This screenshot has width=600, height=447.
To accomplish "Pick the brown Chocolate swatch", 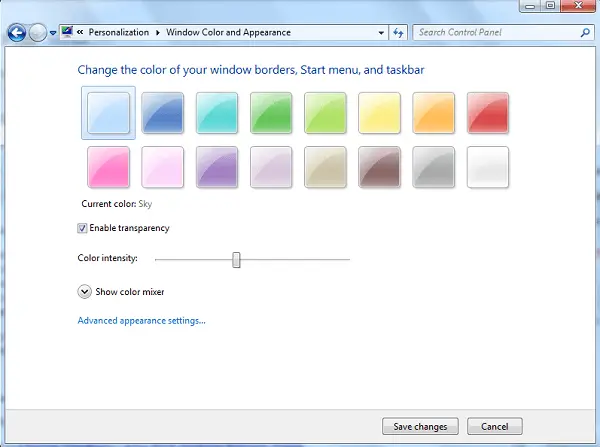I will pos(380,167).
